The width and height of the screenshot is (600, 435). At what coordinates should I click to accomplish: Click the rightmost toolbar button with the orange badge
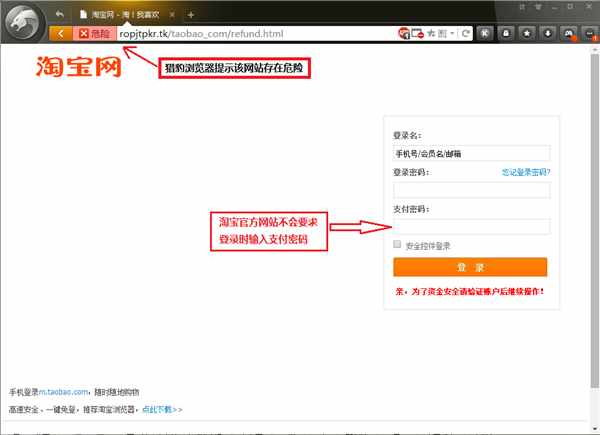[x=590, y=34]
